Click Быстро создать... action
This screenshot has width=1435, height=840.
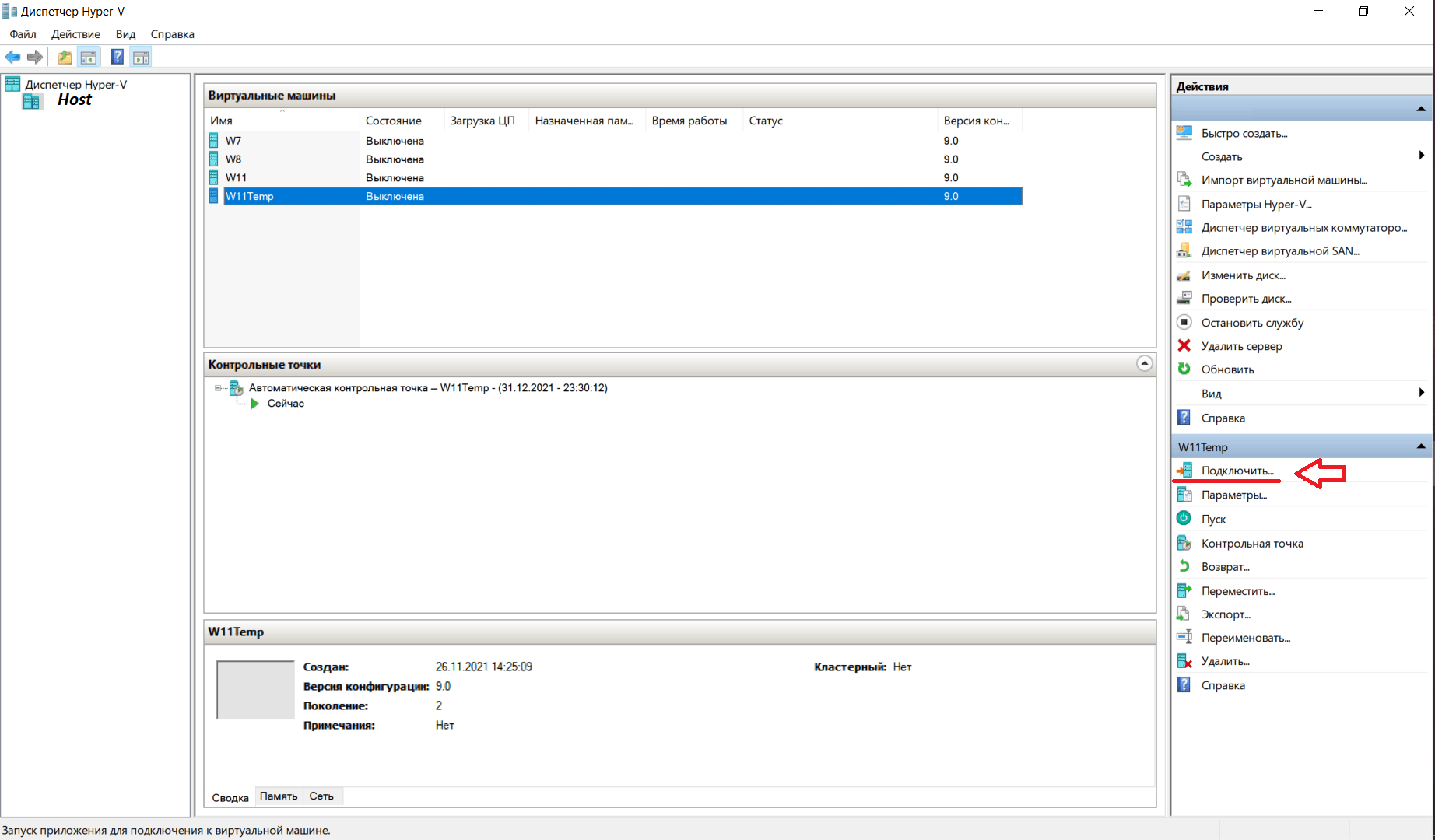(1244, 134)
